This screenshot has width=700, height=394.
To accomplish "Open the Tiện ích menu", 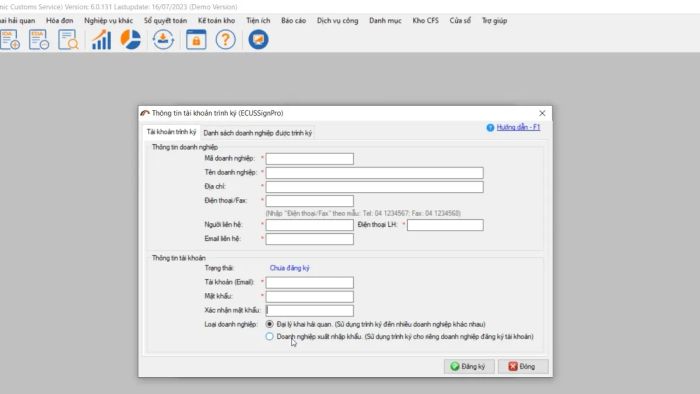I will [258, 21].
